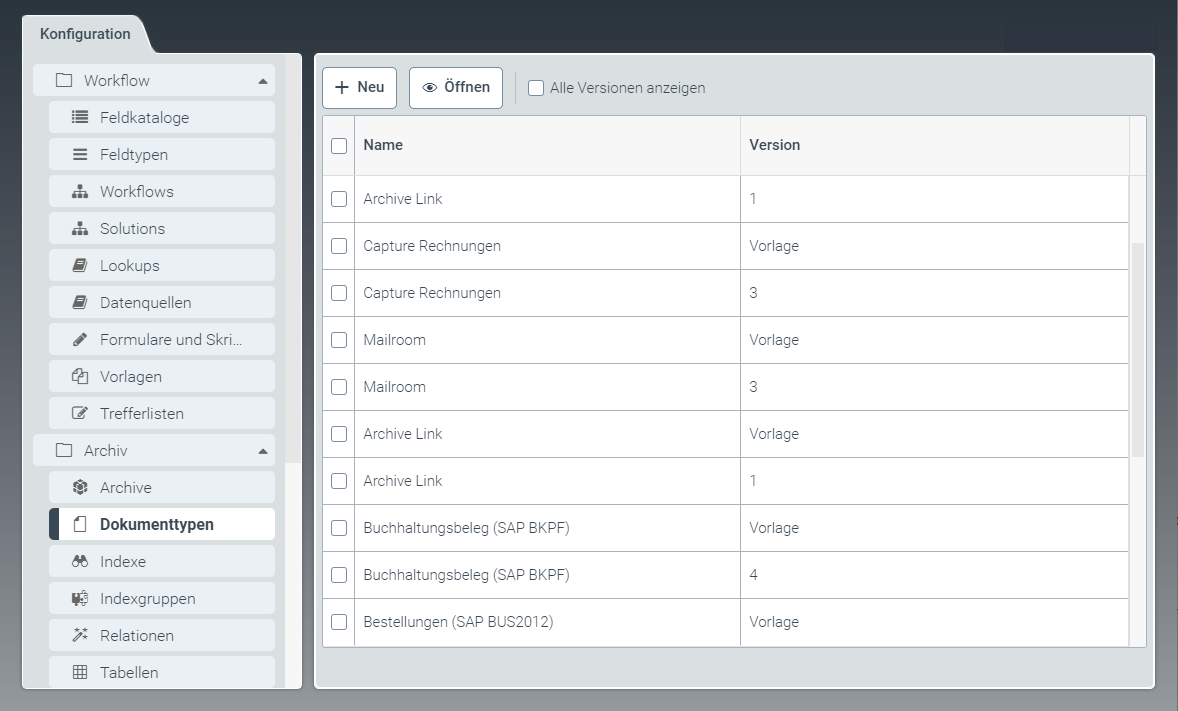Click the pencil icon beside Formulare und Skripte
The height and width of the screenshot is (711, 1178).
tap(80, 339)
